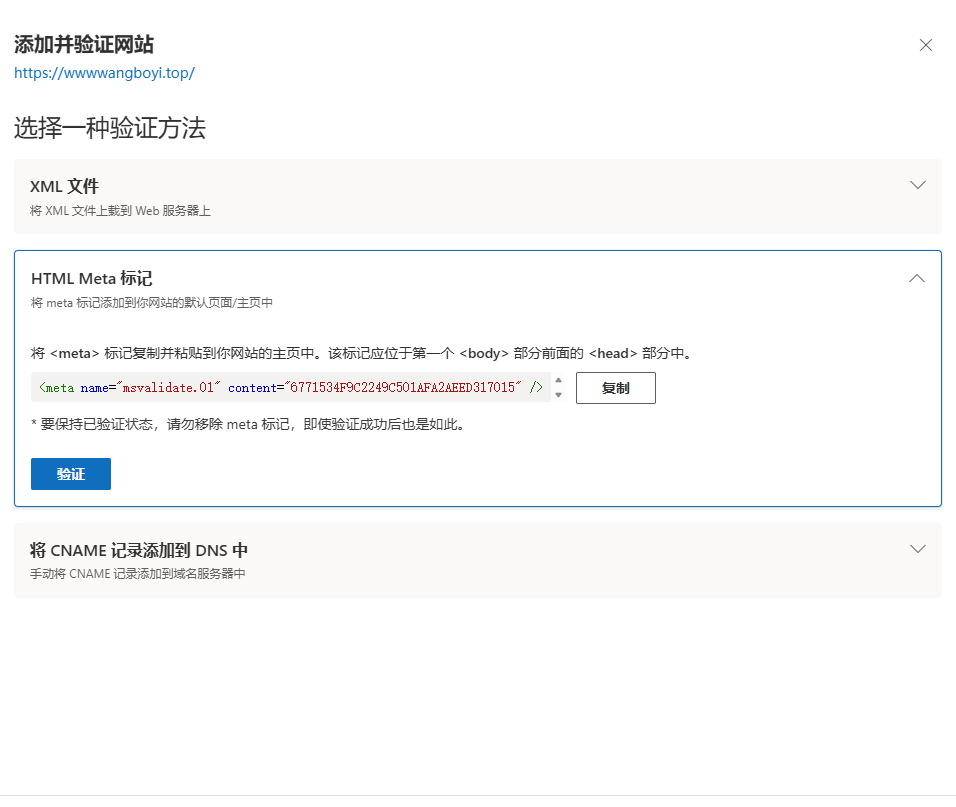Click the 添加并验证网站 dialog title

click(84, 45)
